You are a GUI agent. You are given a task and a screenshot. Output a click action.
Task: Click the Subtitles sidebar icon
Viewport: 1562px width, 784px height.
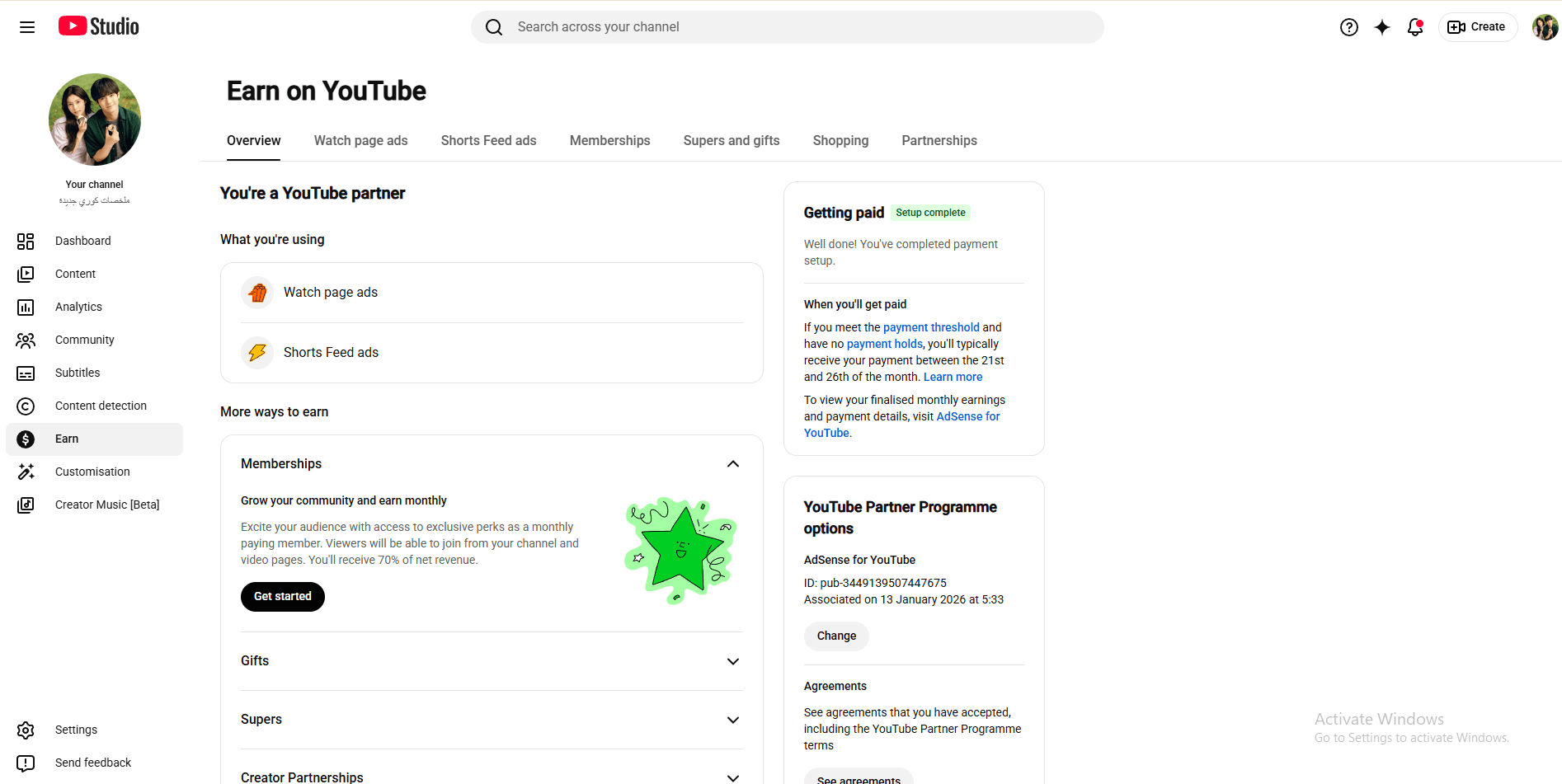(x=26, y=373)
